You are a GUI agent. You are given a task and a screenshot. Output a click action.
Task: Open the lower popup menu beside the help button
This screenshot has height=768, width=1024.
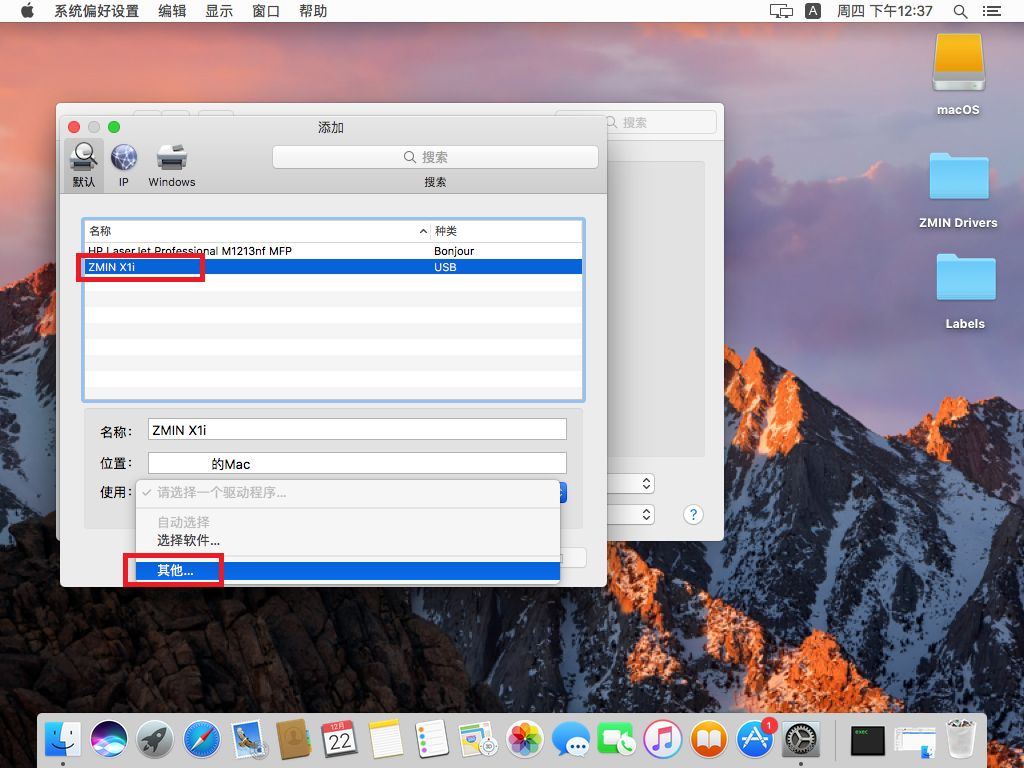630,514
